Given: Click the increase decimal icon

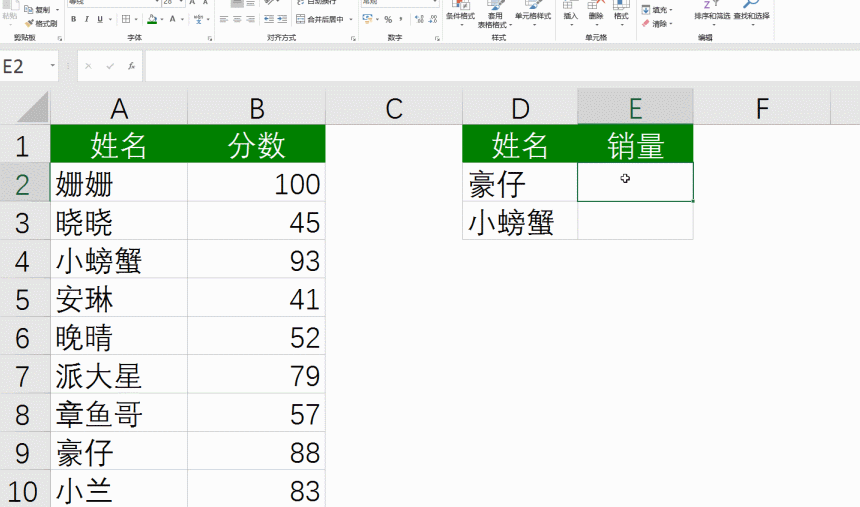Looking at the screenshot, I should (x=420, y=19).
